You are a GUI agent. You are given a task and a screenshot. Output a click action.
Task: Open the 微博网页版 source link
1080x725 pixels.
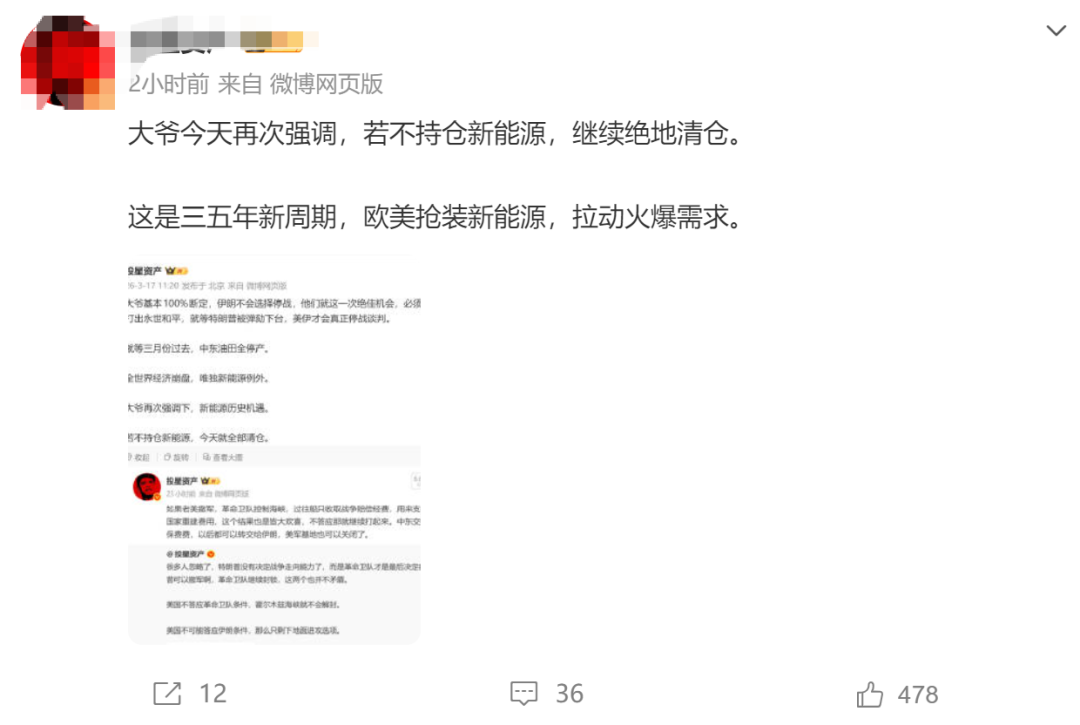(x=326, y=84)
